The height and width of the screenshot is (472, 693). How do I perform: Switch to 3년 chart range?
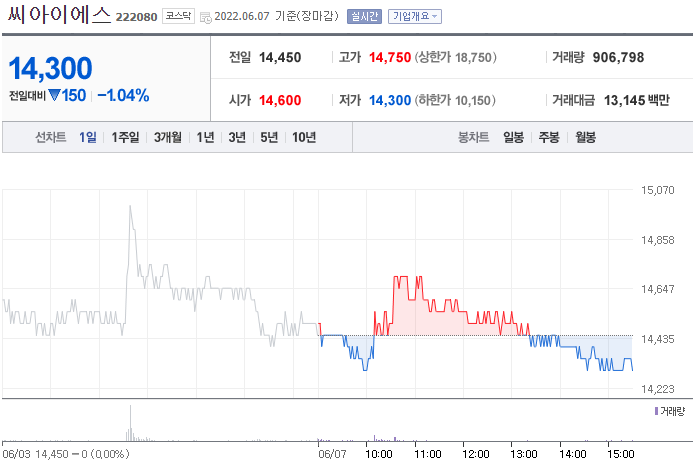237,137
